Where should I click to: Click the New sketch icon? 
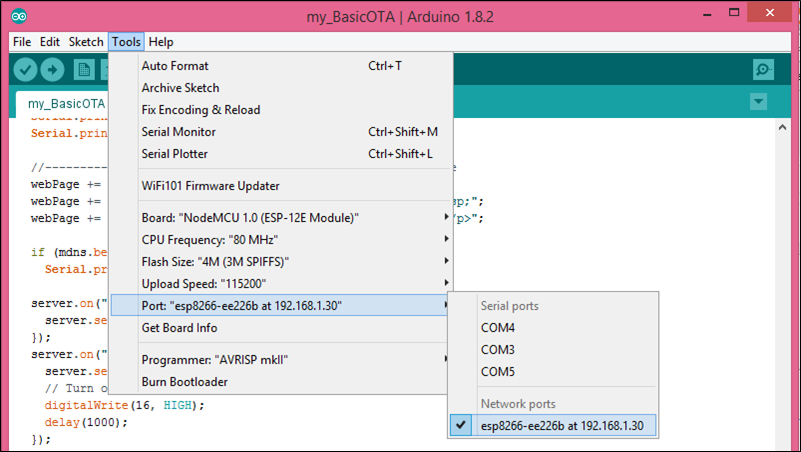[84, 69]
